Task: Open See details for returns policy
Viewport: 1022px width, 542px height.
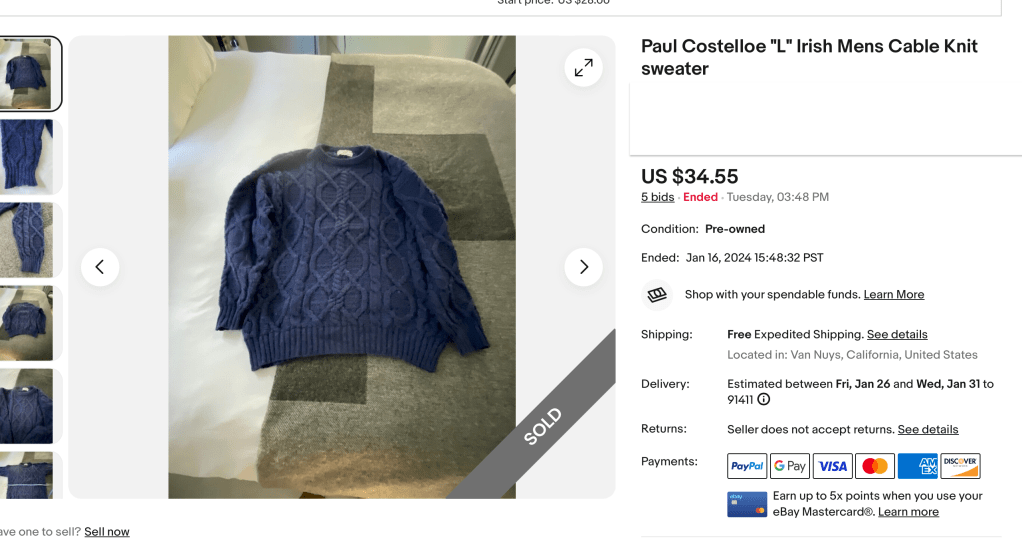Action: (927, 429)
